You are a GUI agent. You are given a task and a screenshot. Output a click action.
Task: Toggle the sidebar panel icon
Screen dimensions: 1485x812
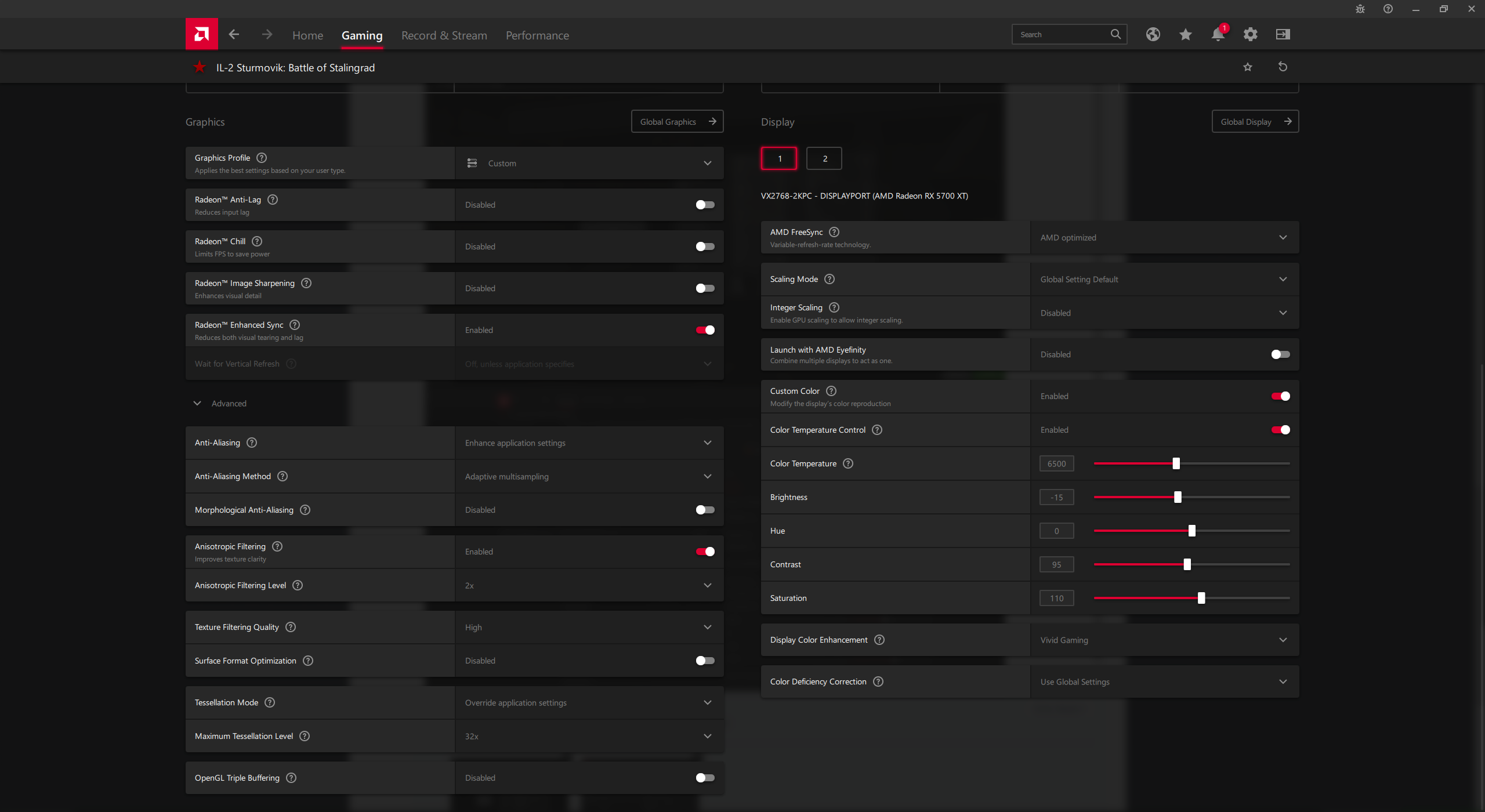click(1283, 34)
